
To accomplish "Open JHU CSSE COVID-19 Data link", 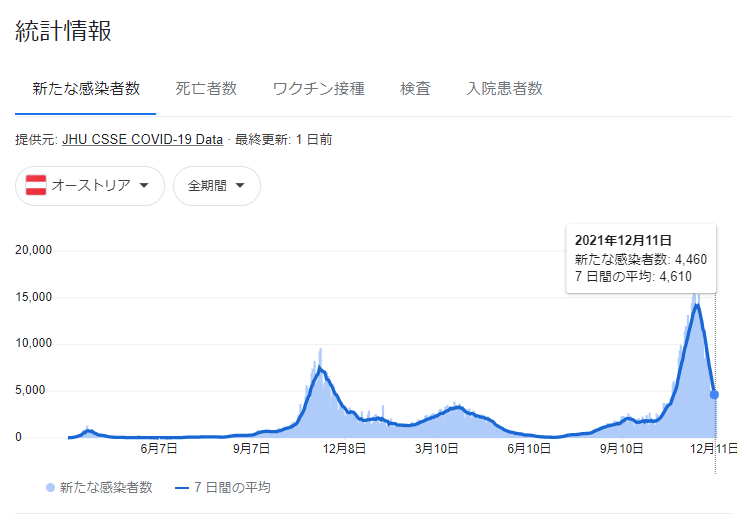I will click(142, 140).
